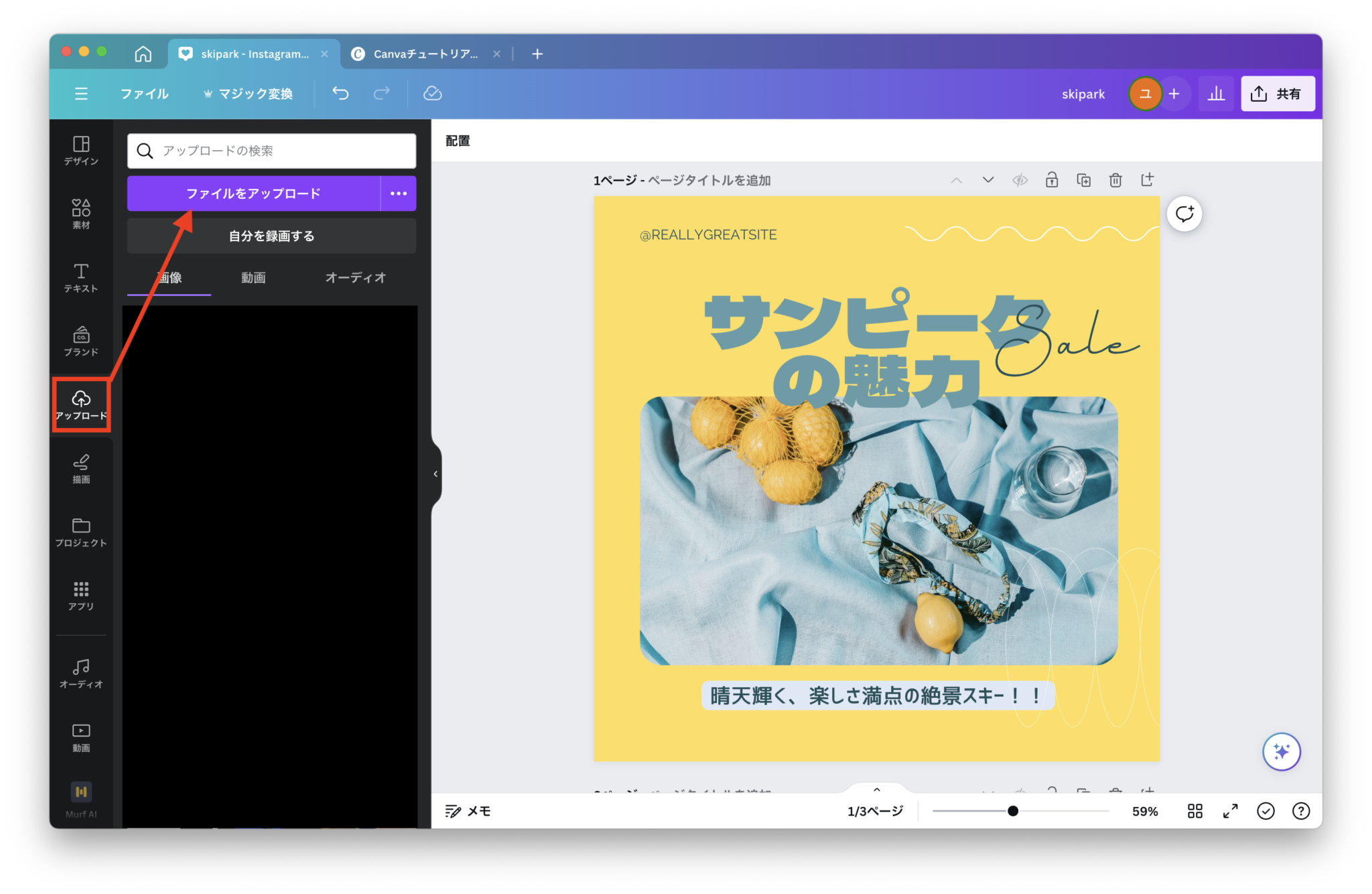This screenshot has height=894, width=1372.
Task: Click the ファイルをアップロード button
Action: pyautogui.click(x=253, y=194)
